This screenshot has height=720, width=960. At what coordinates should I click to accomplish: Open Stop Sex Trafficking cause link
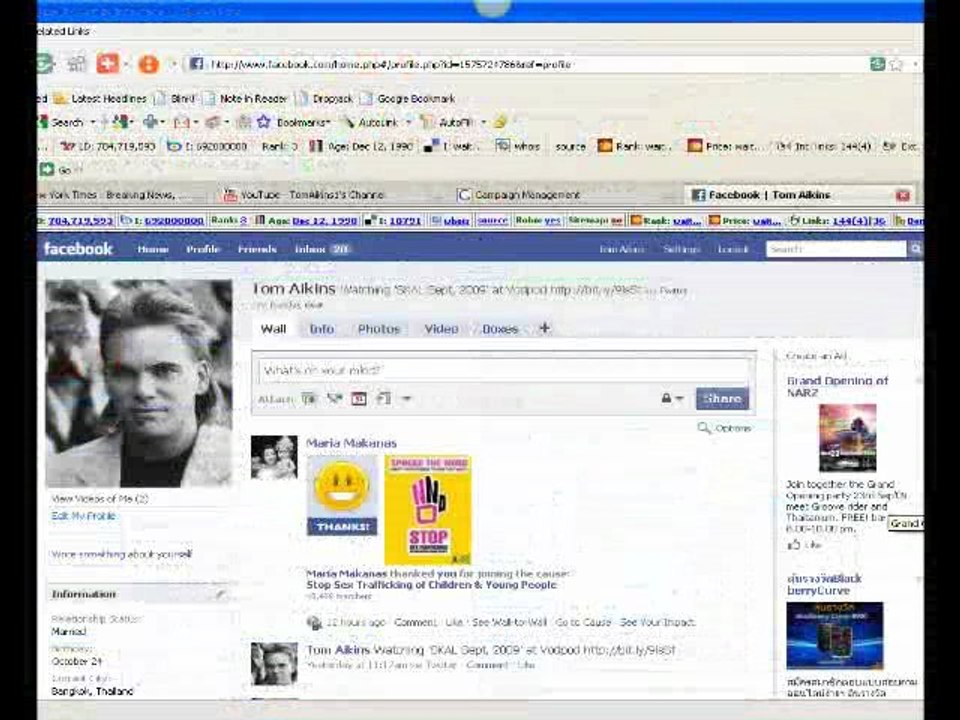[431, 585]
